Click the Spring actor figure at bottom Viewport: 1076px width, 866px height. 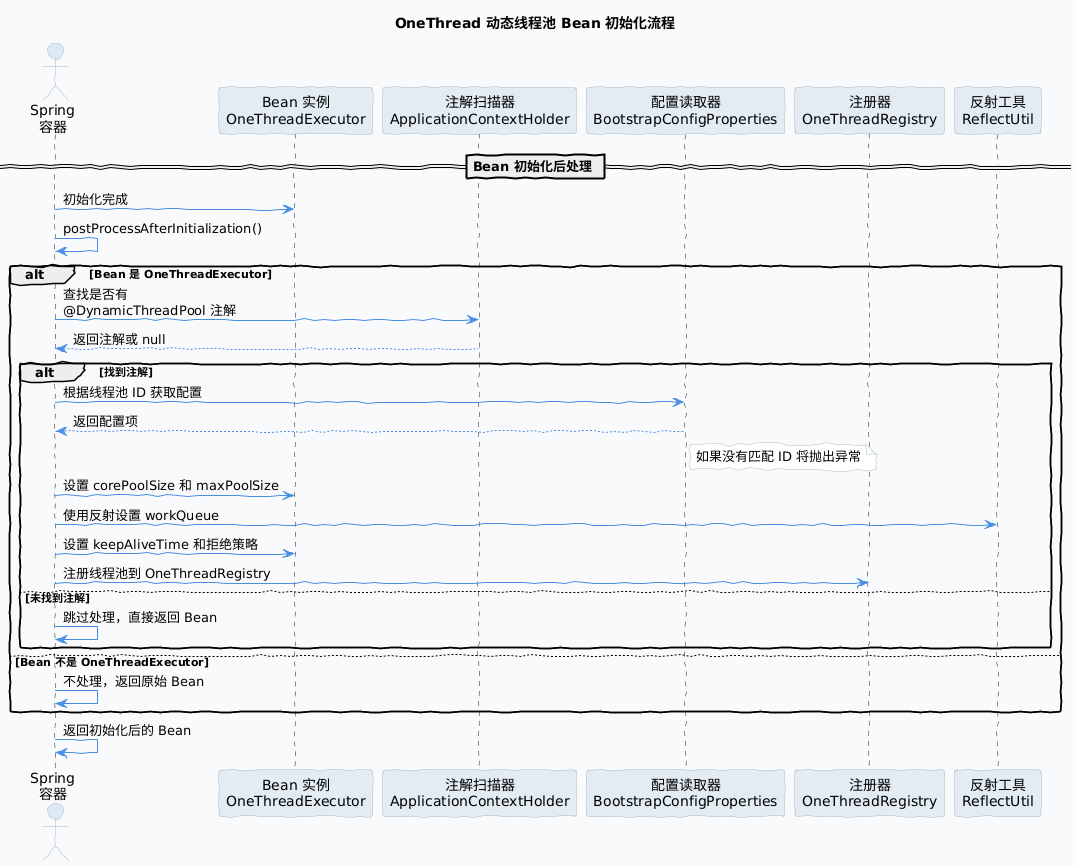point(55,832)
